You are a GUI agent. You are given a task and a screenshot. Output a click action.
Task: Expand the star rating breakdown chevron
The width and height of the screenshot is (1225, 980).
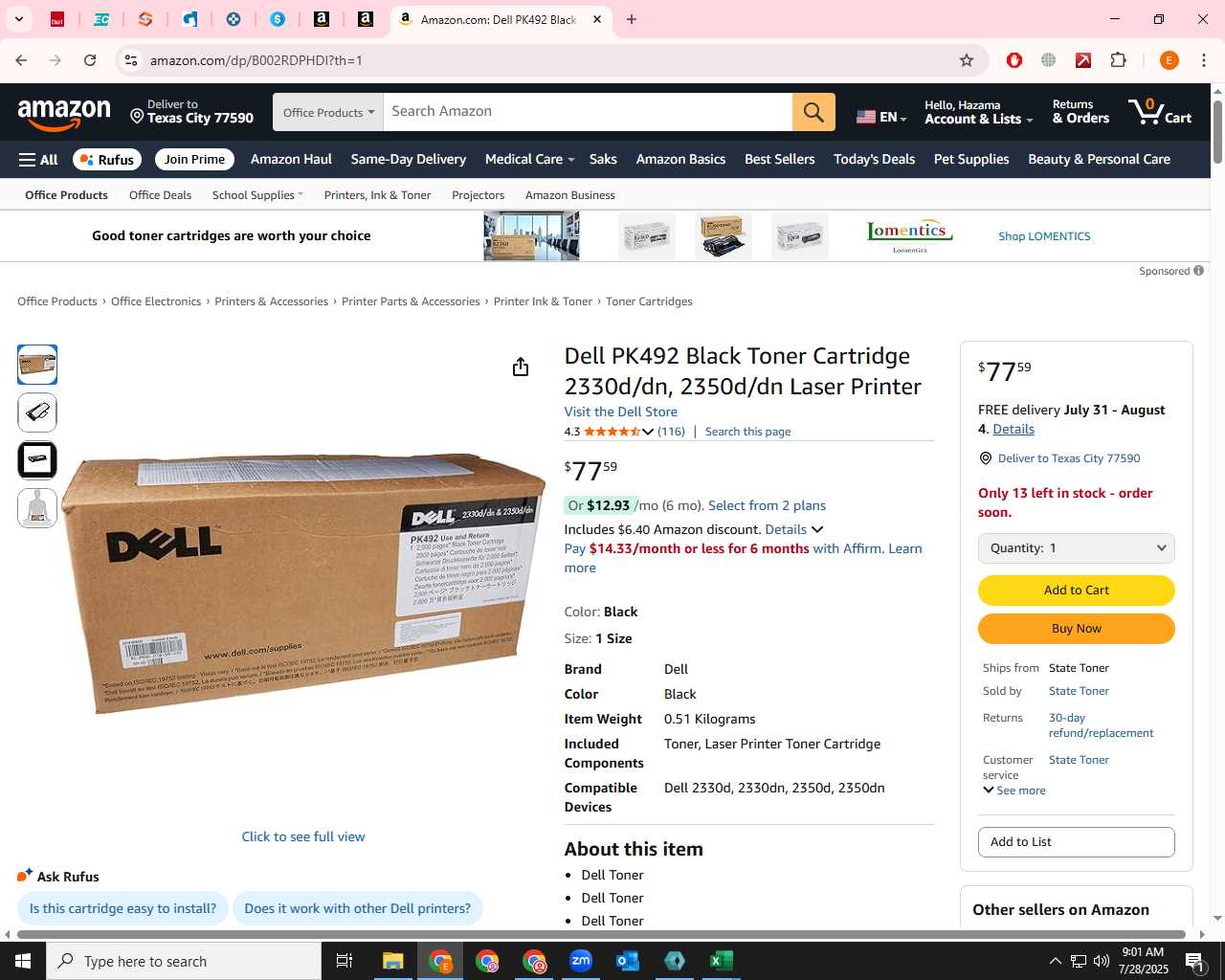pos(648,432)
